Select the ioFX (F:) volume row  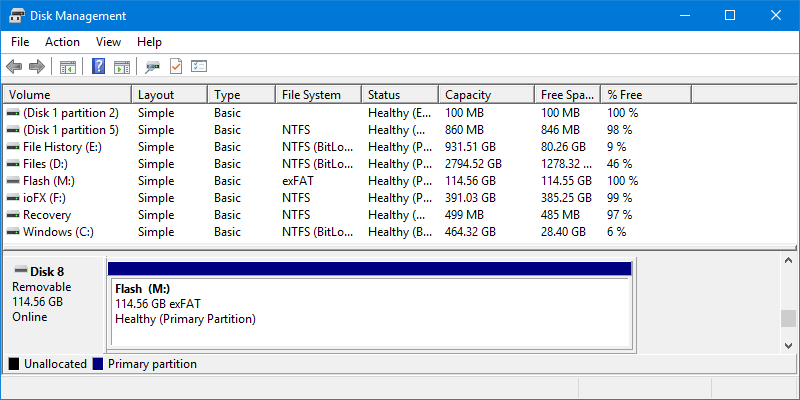point(52,198)
